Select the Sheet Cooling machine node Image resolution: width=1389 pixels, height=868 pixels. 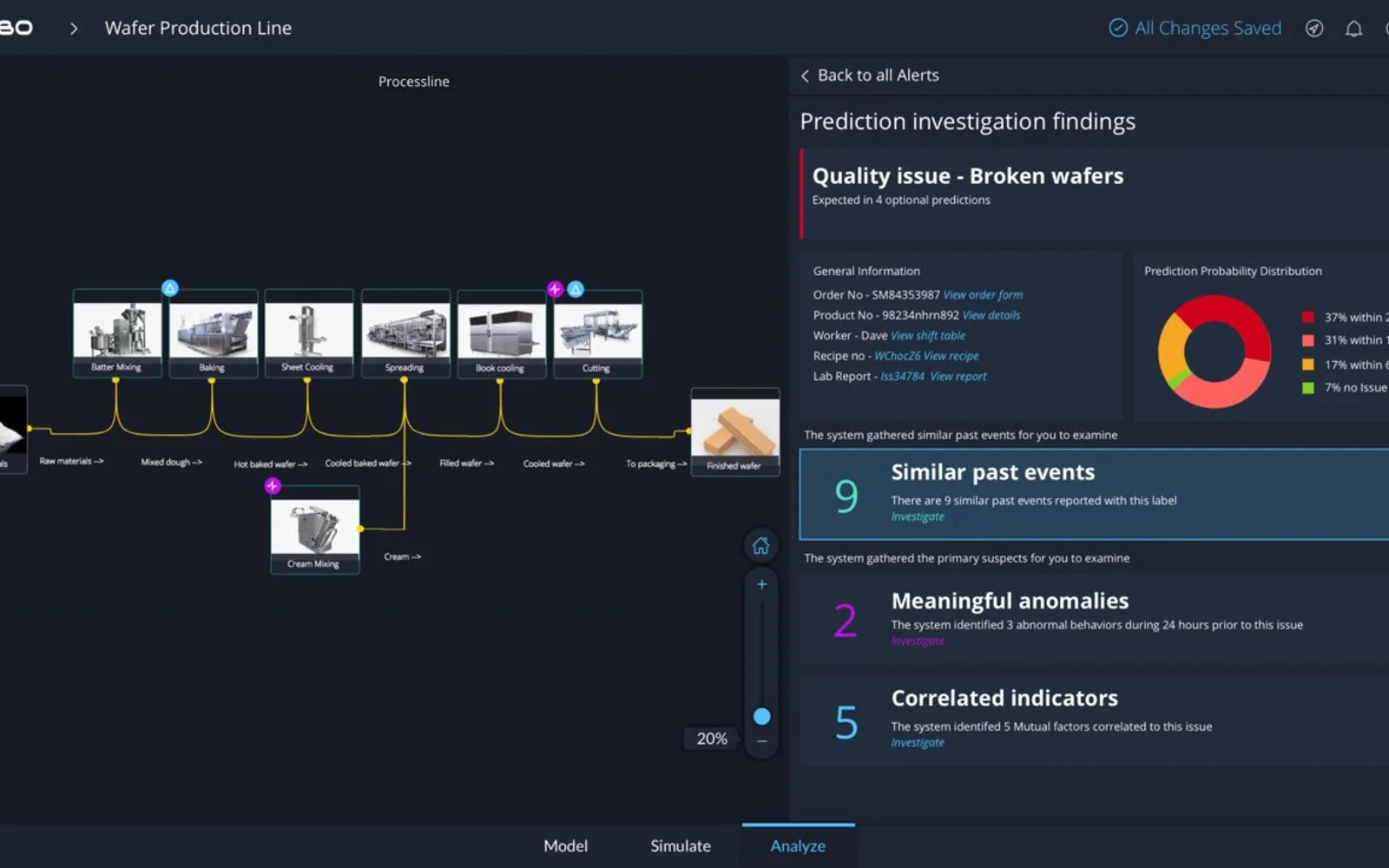pos(309,333)
